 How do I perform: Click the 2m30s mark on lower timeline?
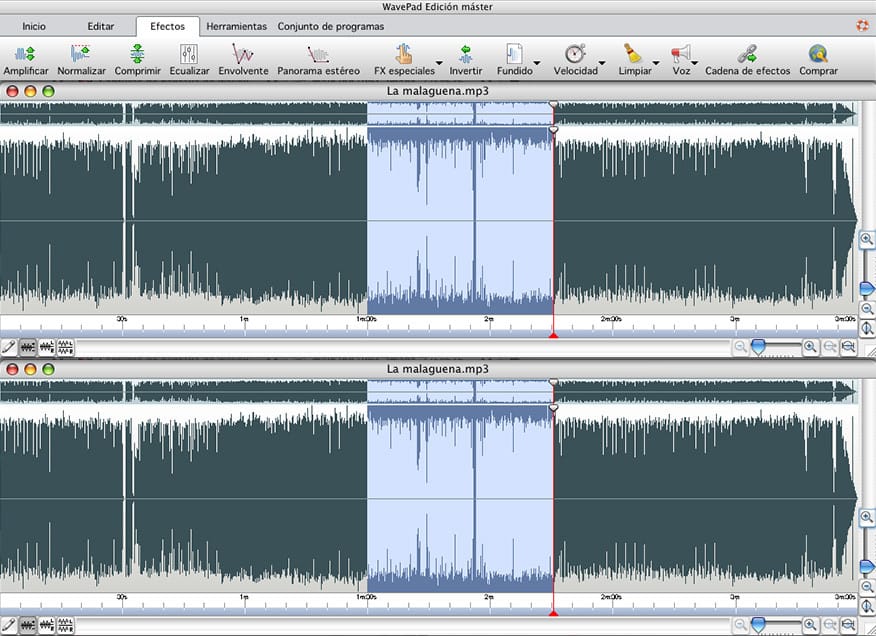point(611,597)
